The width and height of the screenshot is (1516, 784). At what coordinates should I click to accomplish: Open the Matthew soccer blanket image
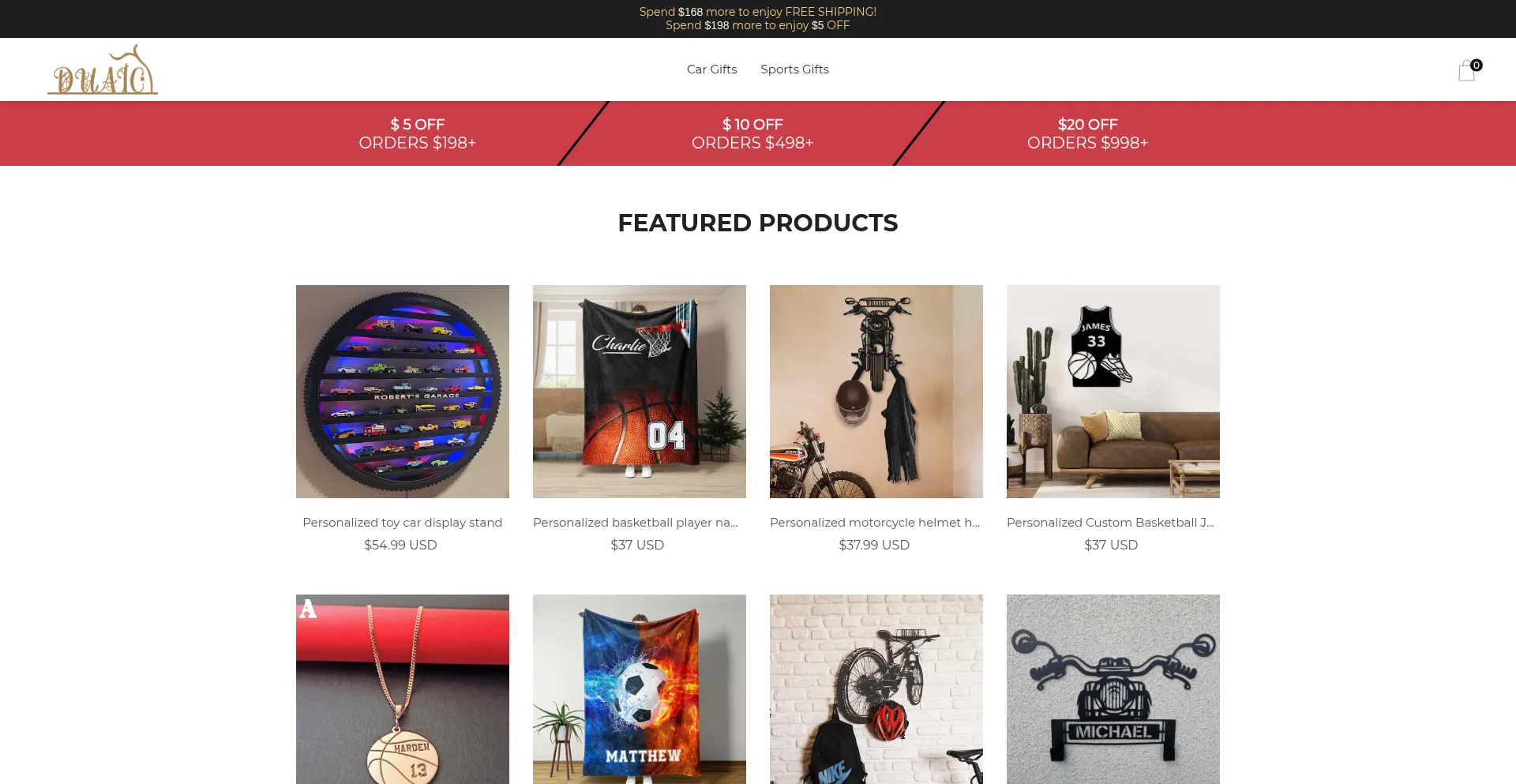(640, 689)
